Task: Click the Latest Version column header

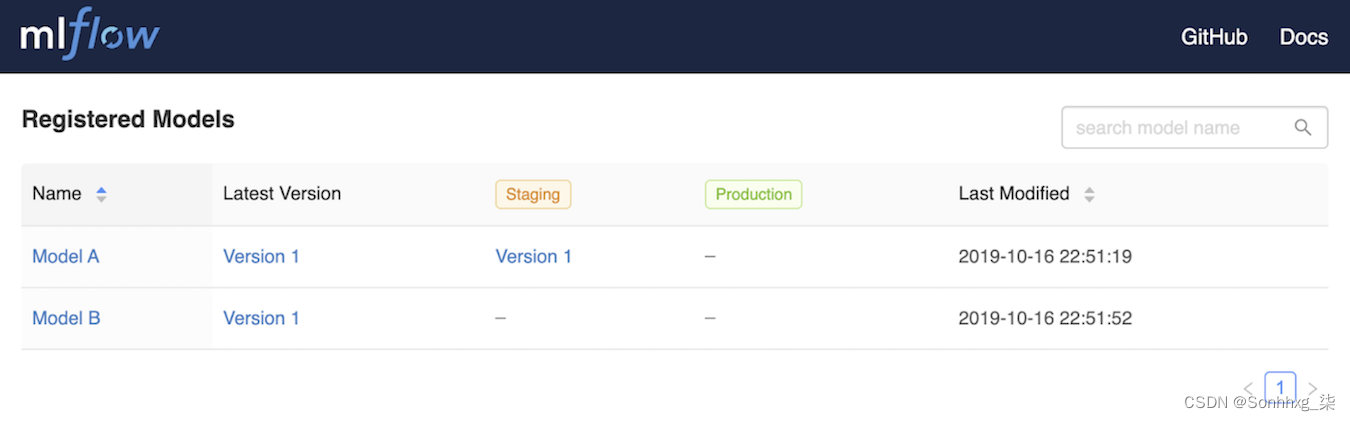Action: tap(282, 194)
